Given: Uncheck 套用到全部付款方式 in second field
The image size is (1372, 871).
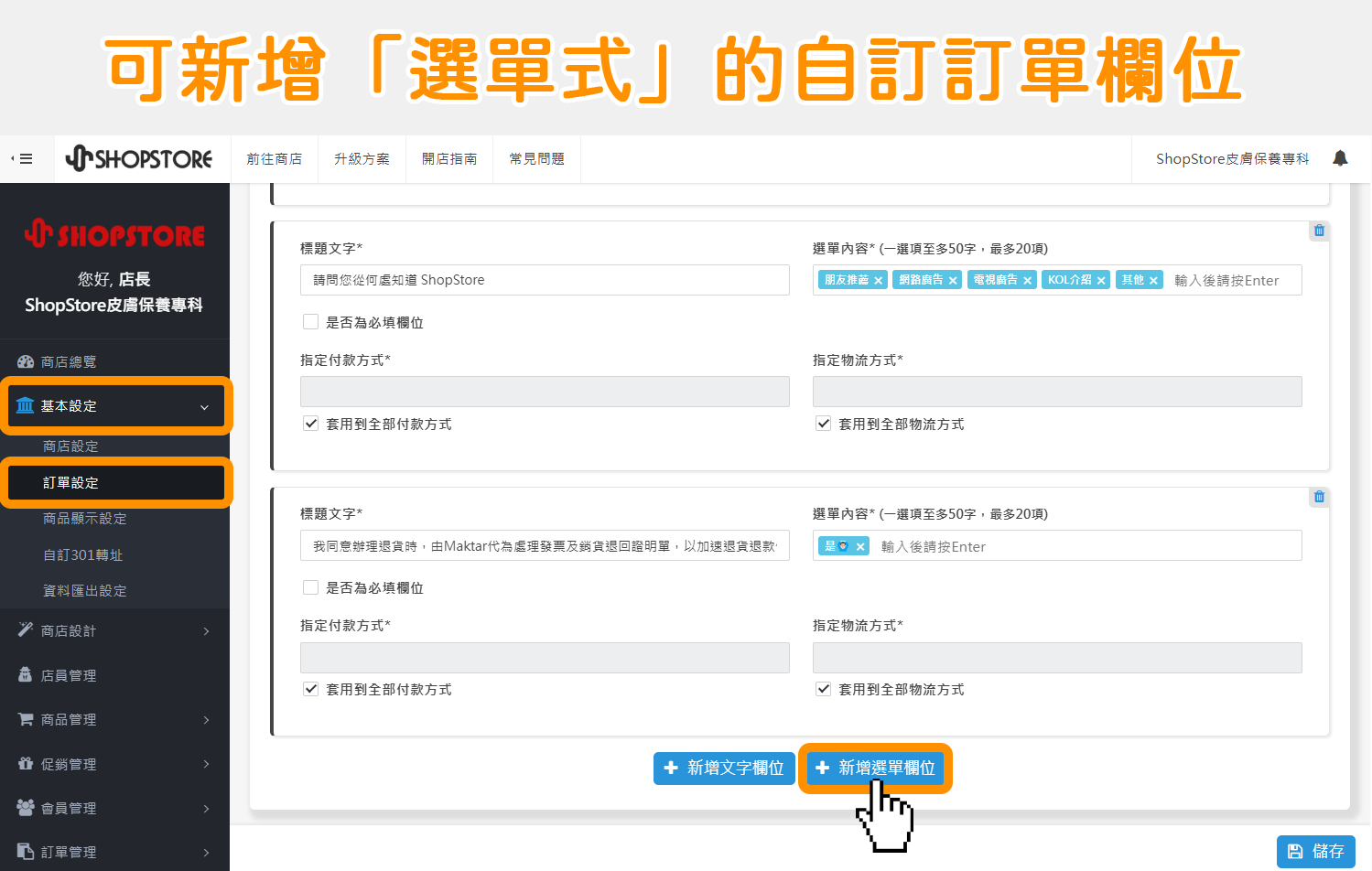Looking at the screenshot, I should (311, 689).
